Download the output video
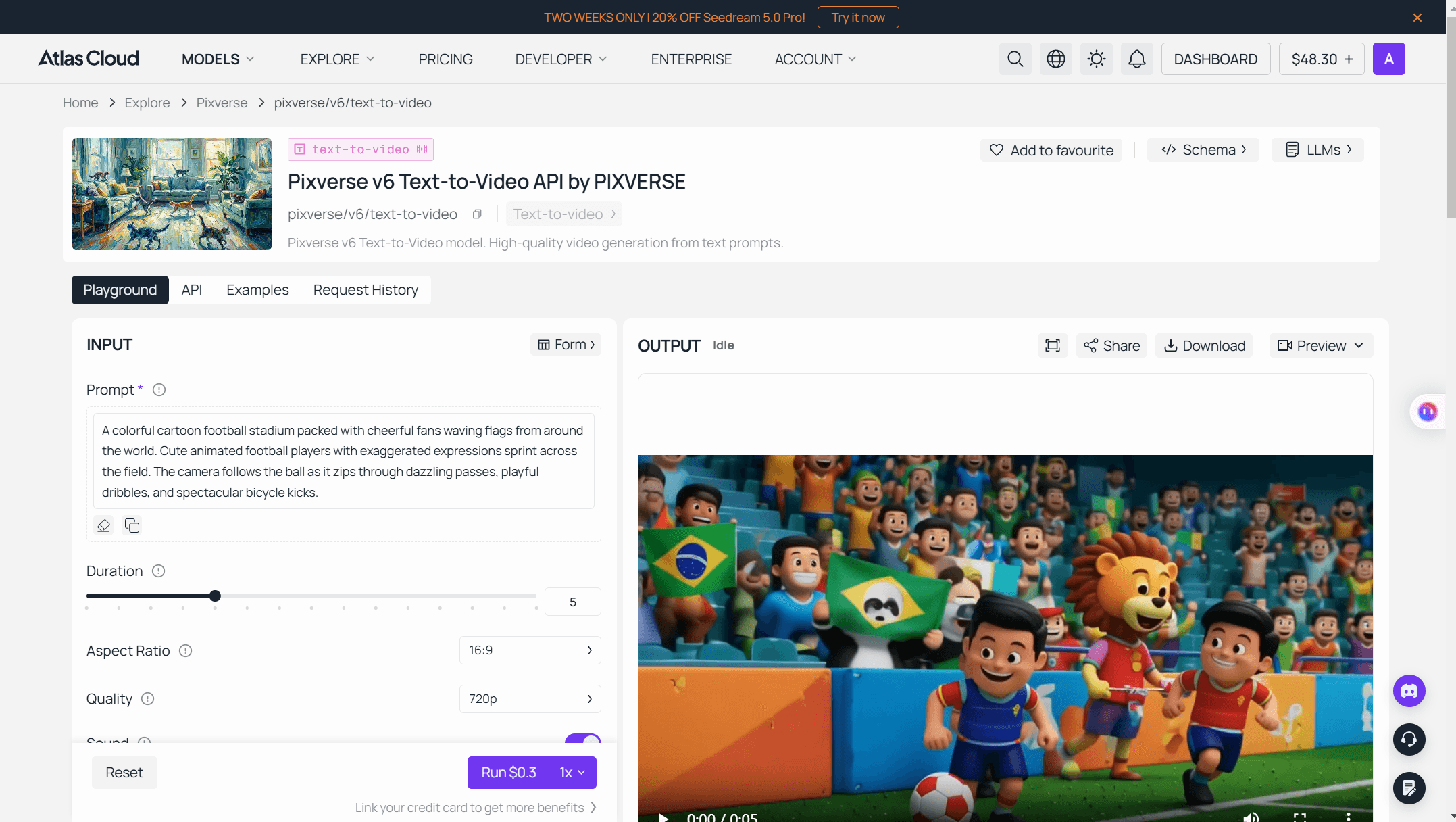 [x=1204, y=345]
